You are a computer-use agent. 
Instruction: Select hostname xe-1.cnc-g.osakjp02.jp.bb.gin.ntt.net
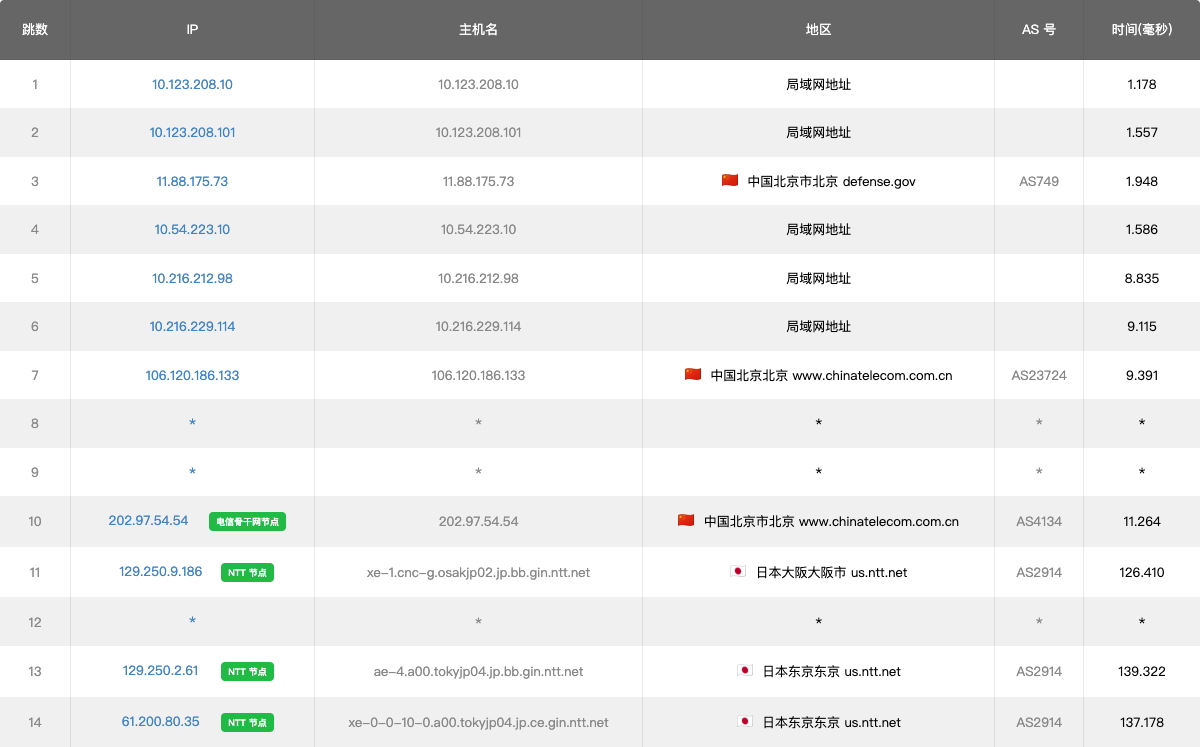[478, 572]
